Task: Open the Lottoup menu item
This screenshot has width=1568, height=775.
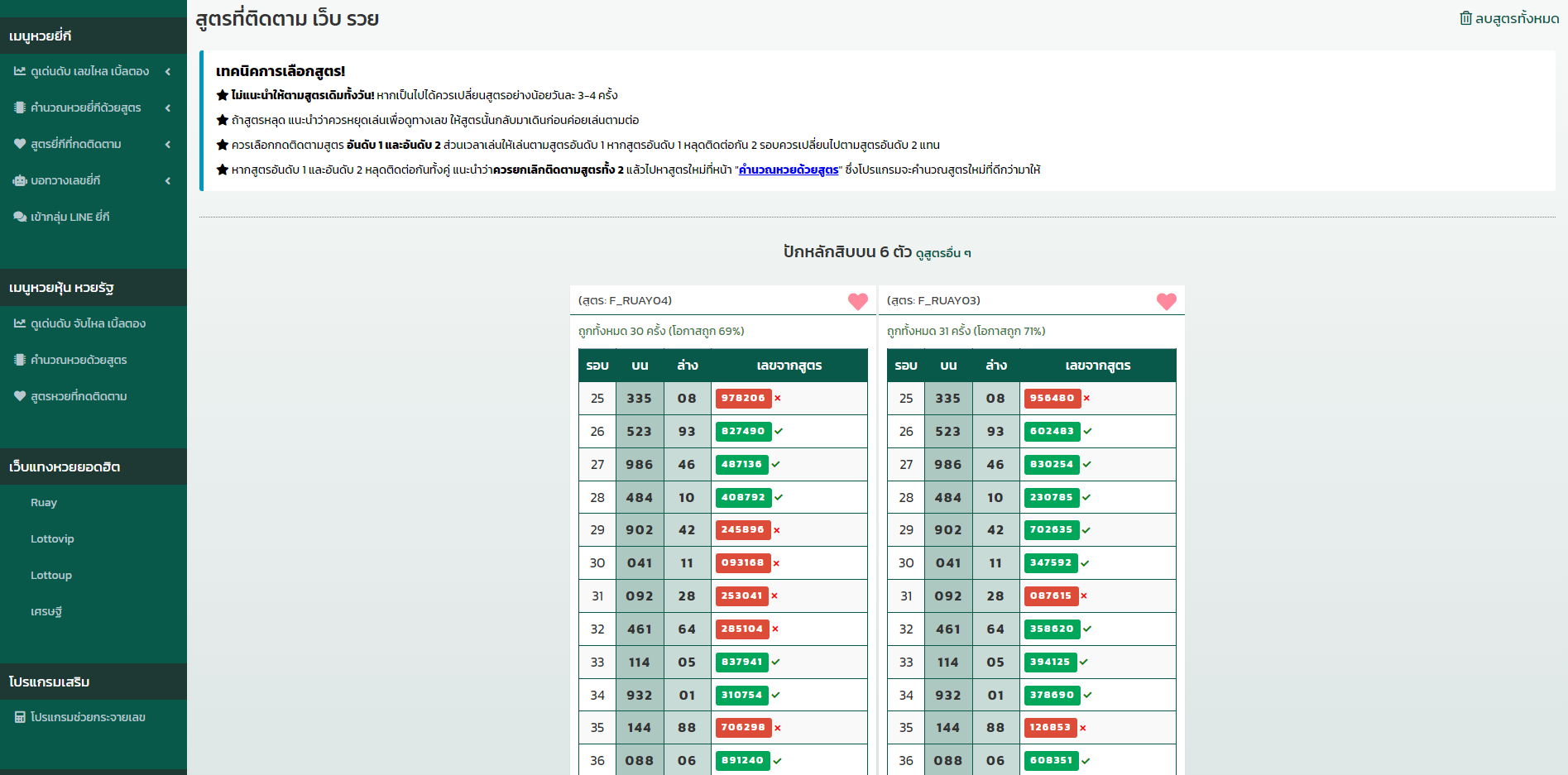Action: click(x=51, y=576)
